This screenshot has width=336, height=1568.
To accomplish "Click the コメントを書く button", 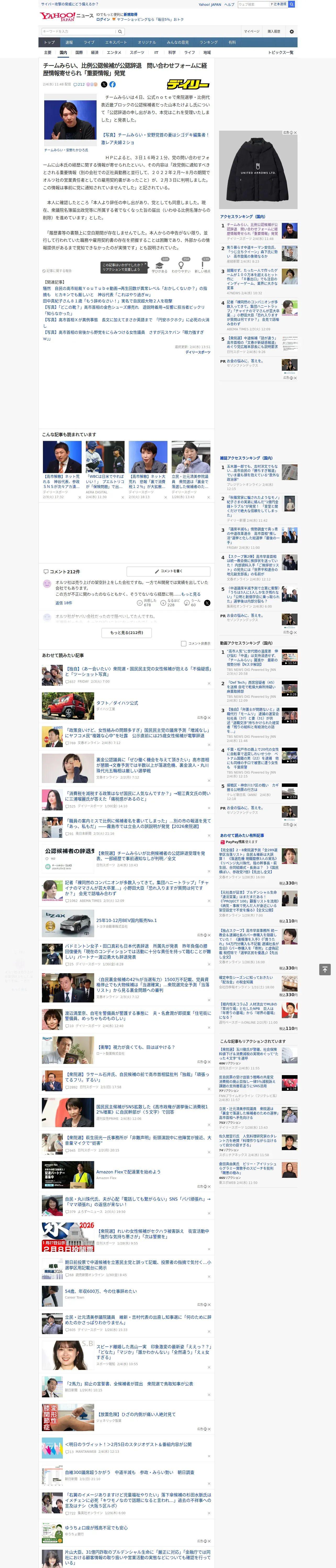I will coord(168,572).
